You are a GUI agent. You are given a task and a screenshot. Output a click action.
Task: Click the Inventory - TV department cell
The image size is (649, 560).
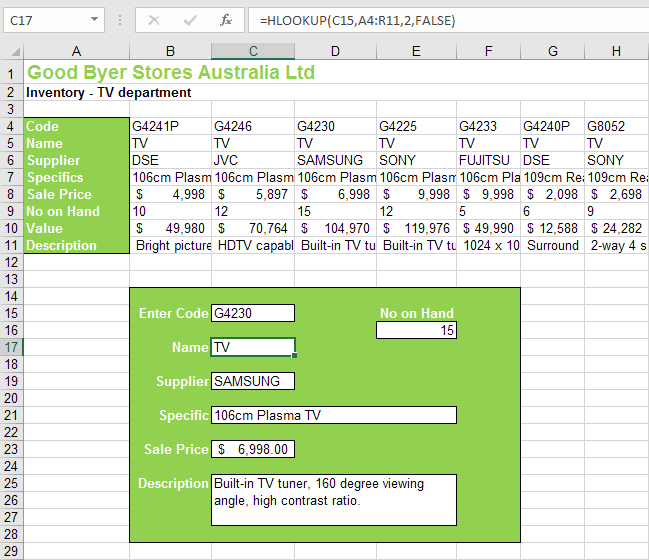[x=108, y=92]
